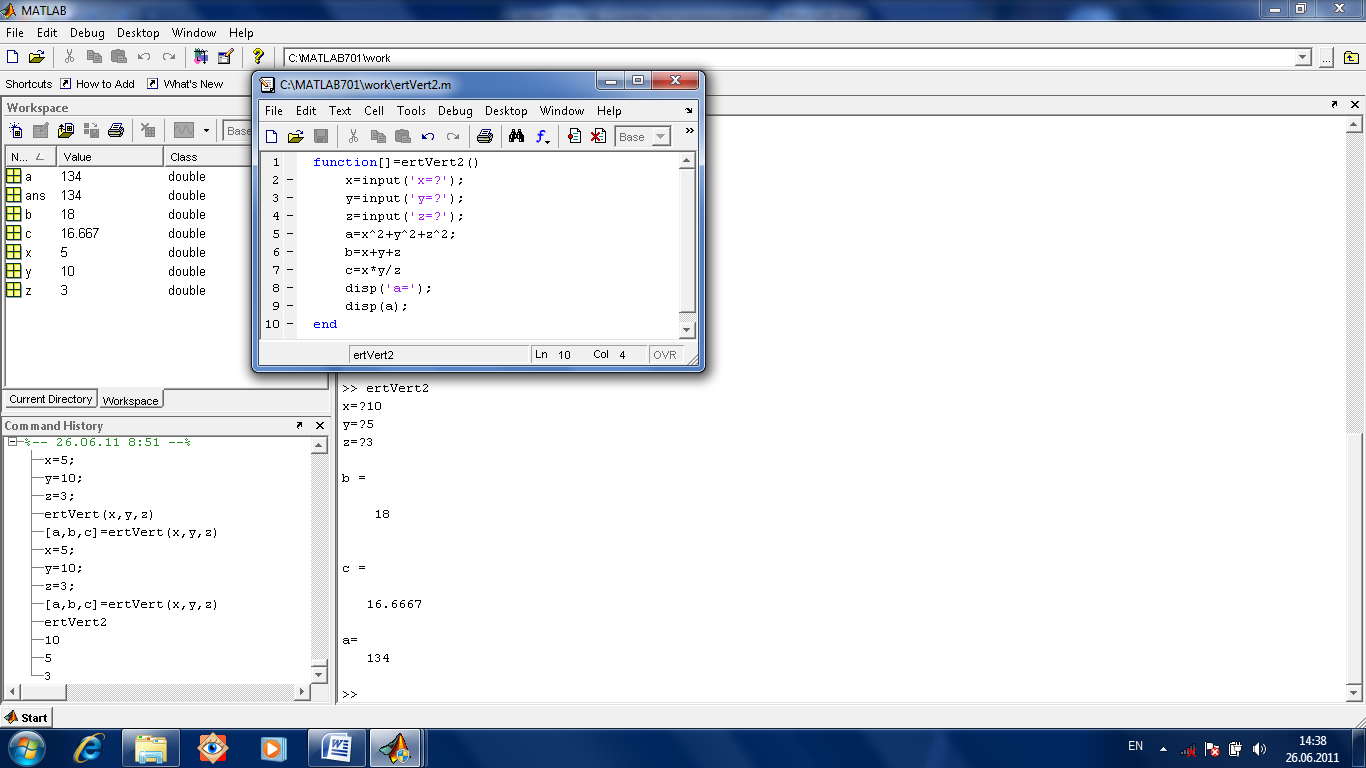1366x768 pixels.
Task: Open Internet Explorer from the taskbar
Action: pos(89,747)
